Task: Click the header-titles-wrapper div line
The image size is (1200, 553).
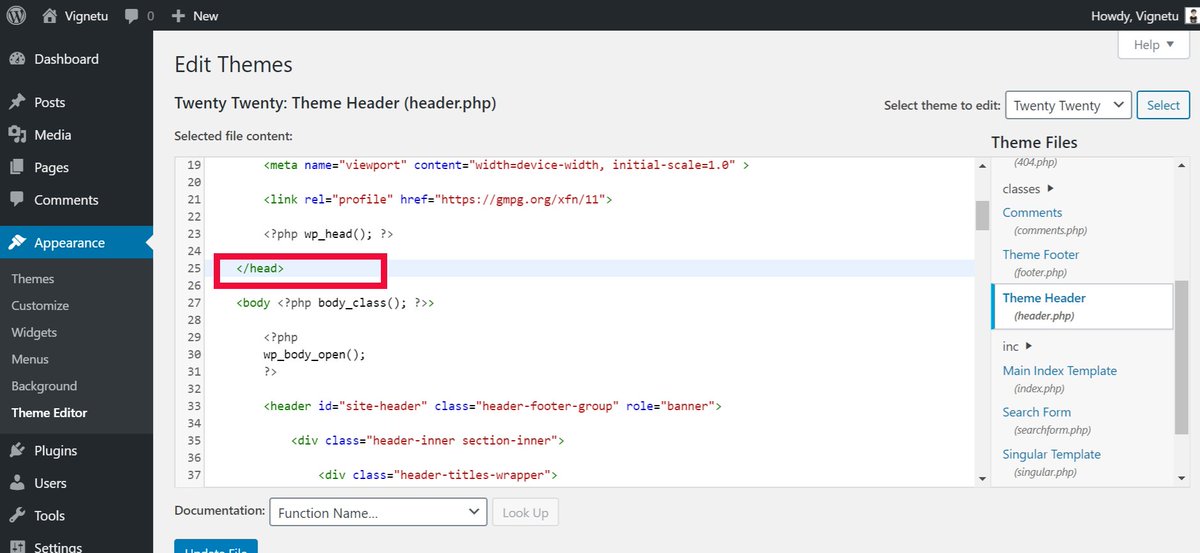Action: click(x=437, y=475)
